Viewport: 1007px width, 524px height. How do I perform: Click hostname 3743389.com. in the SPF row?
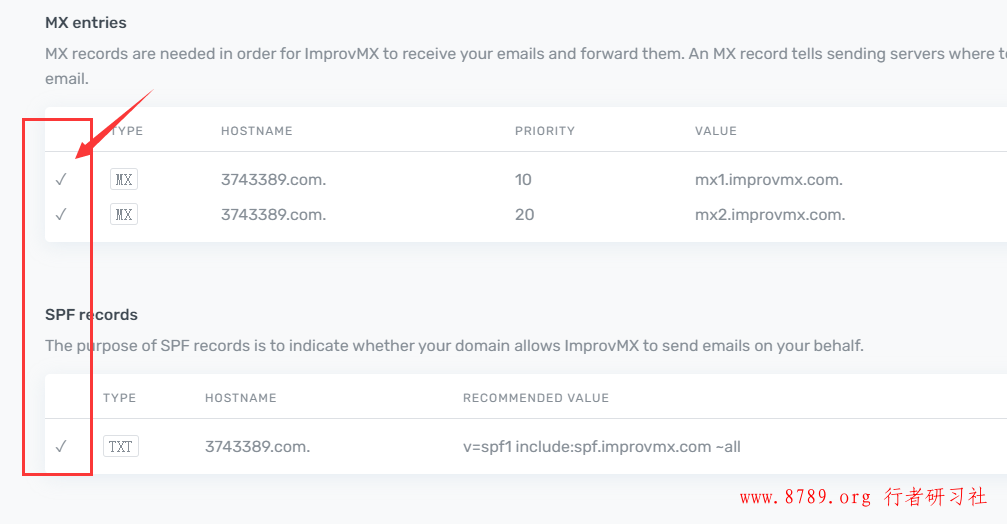coord(258,447)
